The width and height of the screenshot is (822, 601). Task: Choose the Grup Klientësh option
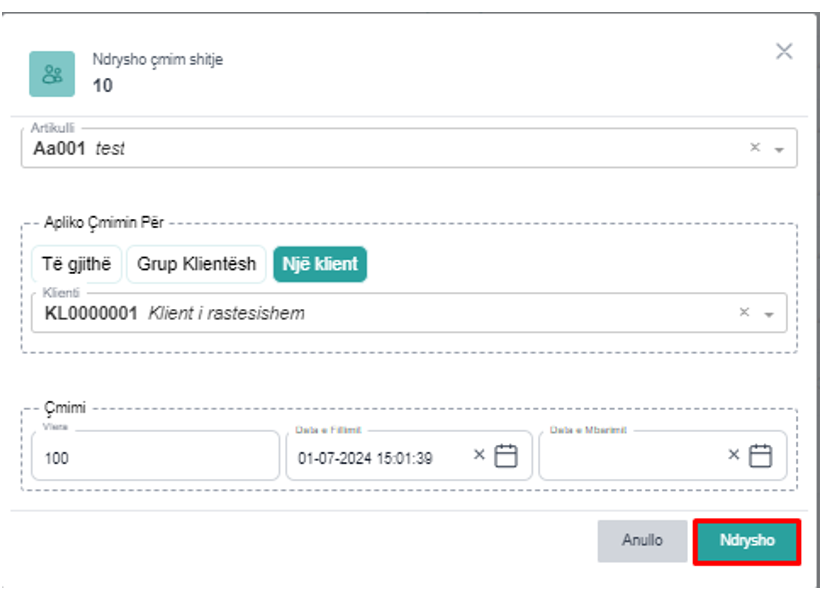[x=196, y=265]
